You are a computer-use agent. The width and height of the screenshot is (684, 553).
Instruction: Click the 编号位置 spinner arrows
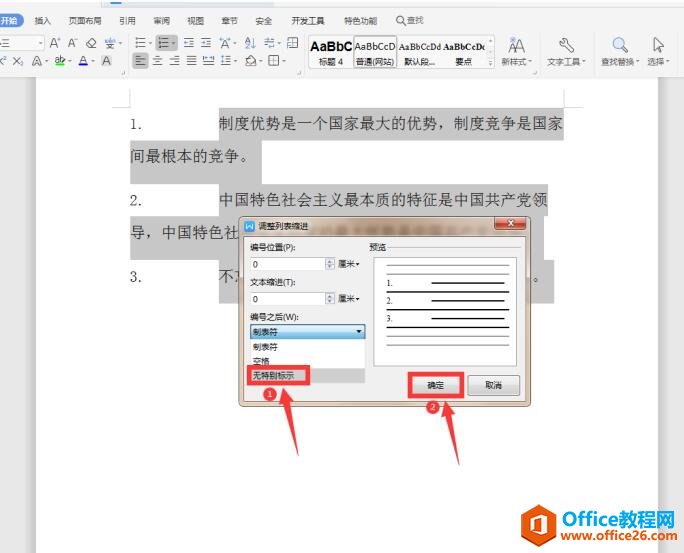click(330, 264)
